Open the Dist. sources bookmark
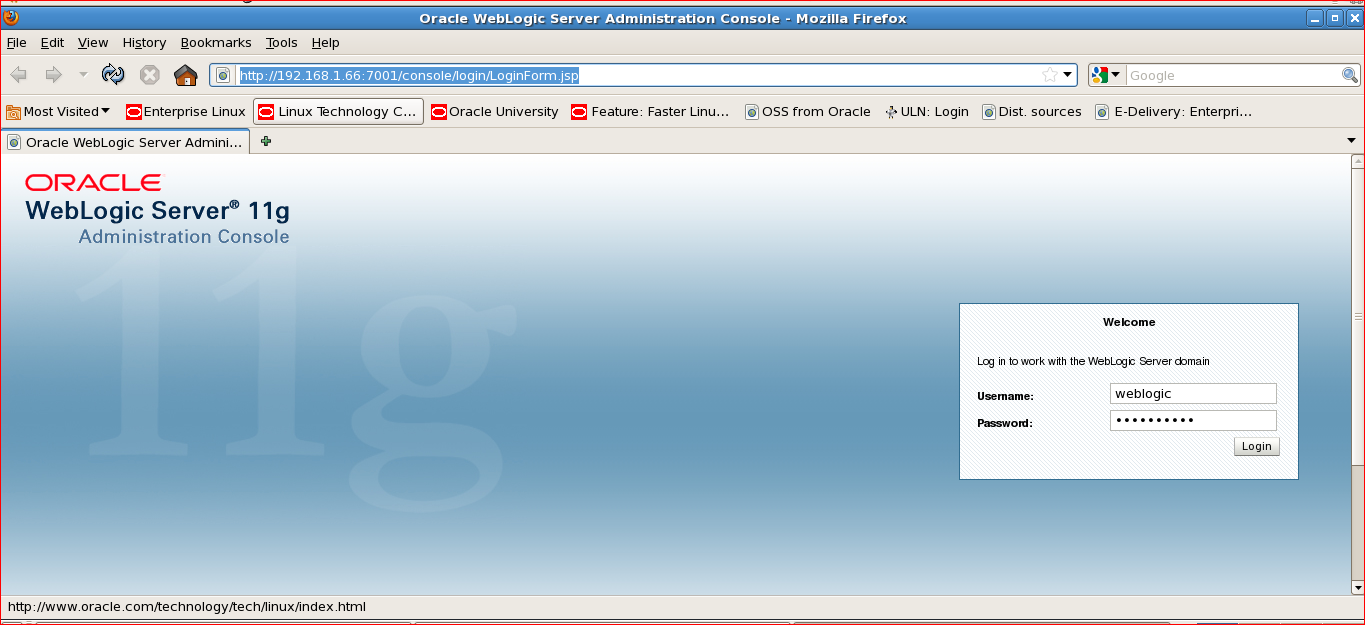The height and width of the screenshot is (625, 1365). pyautogui.click(x=1032, y=111)
